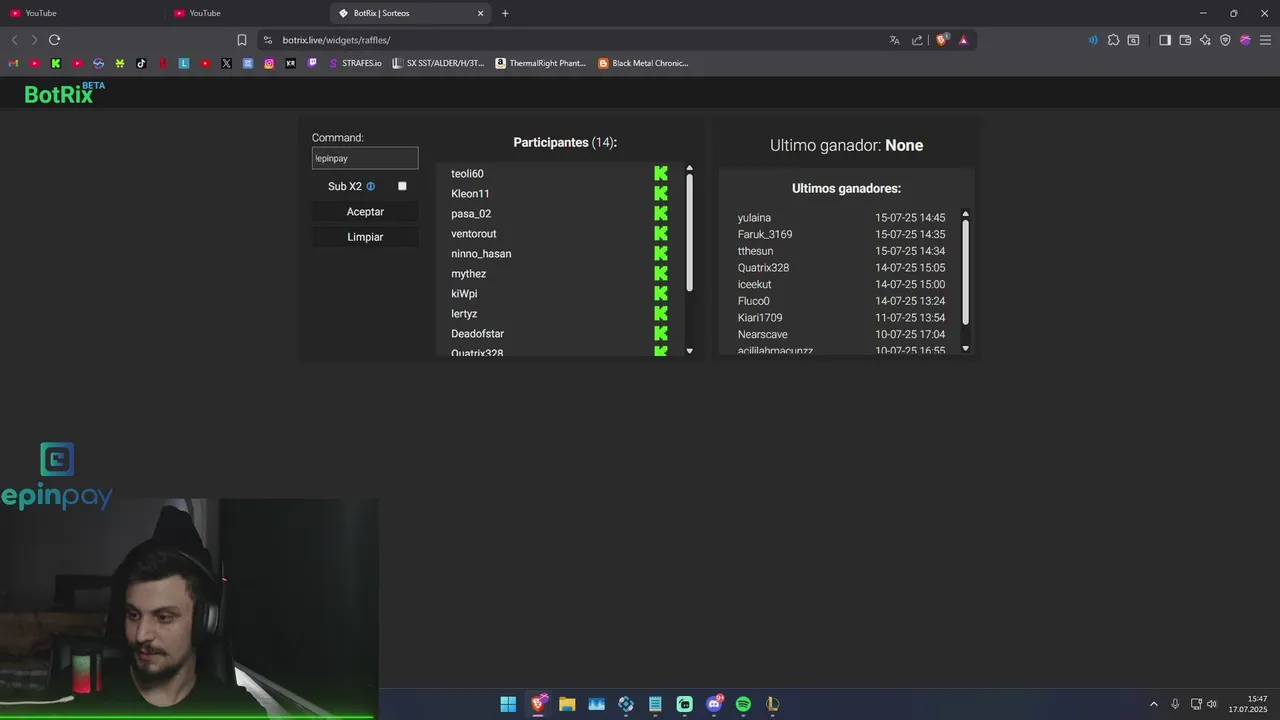Click Kick icon next to ventorout
This screenshot has height=720, width=1280.
tap(660, 234)
